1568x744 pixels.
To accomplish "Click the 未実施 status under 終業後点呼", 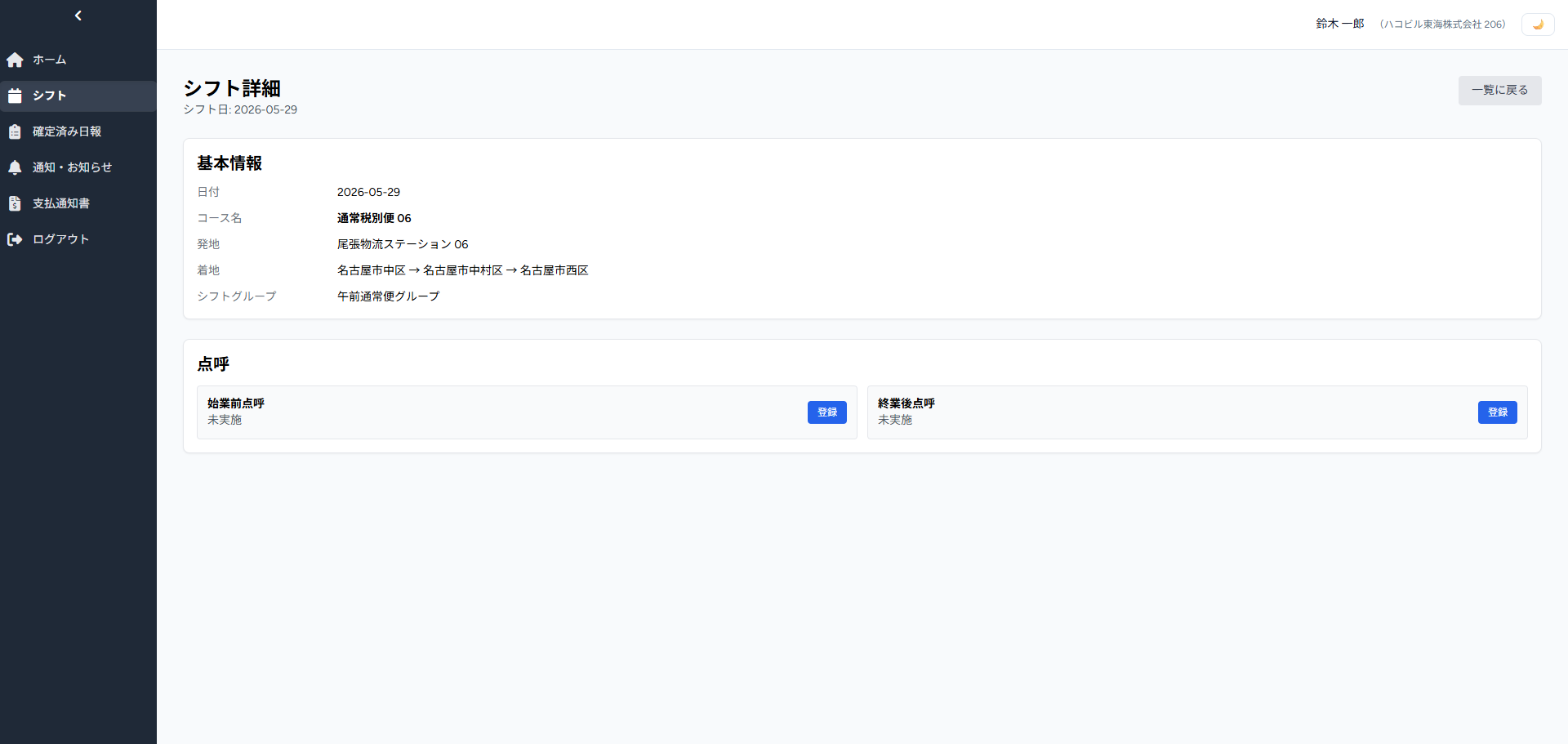I will 895,420.
